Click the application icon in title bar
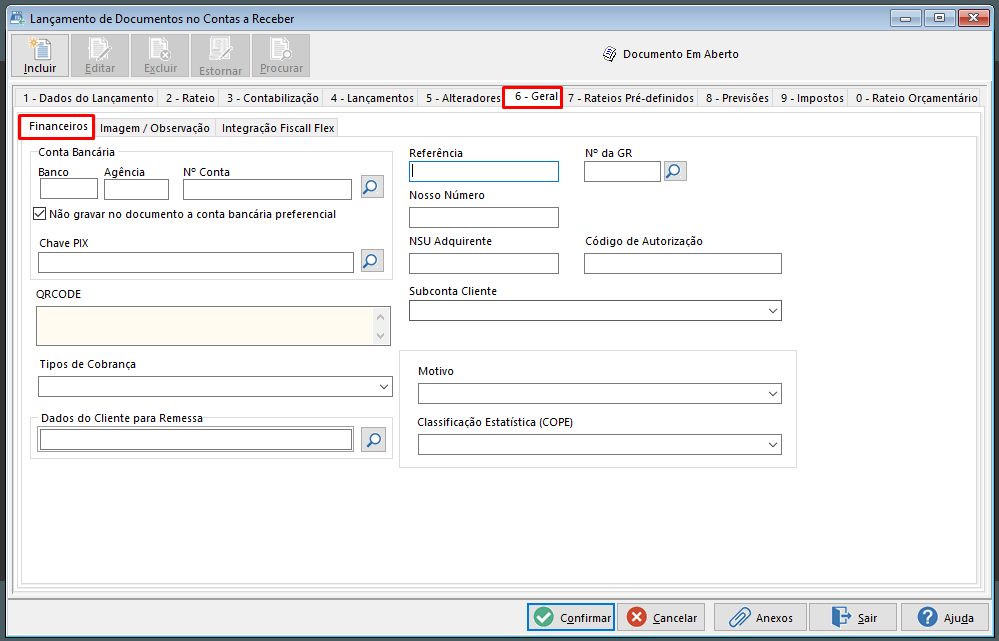The height and width of the screenshot is (641, 999). pos(18,18)
